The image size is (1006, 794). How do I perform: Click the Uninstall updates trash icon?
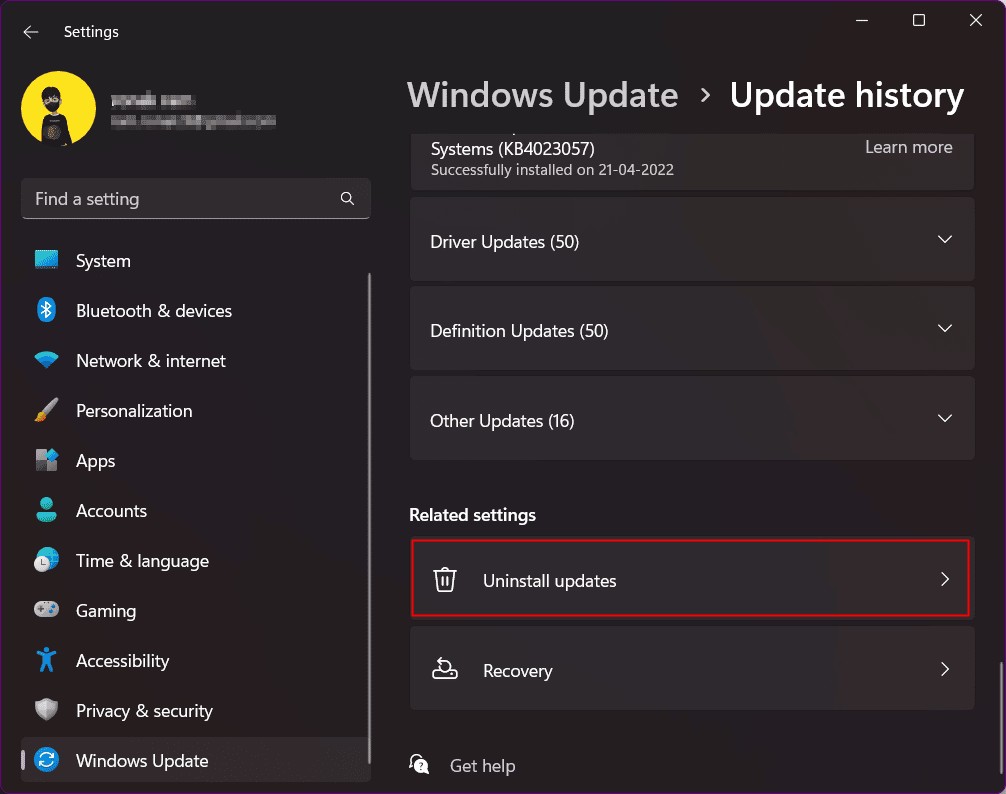coord(445,580)
